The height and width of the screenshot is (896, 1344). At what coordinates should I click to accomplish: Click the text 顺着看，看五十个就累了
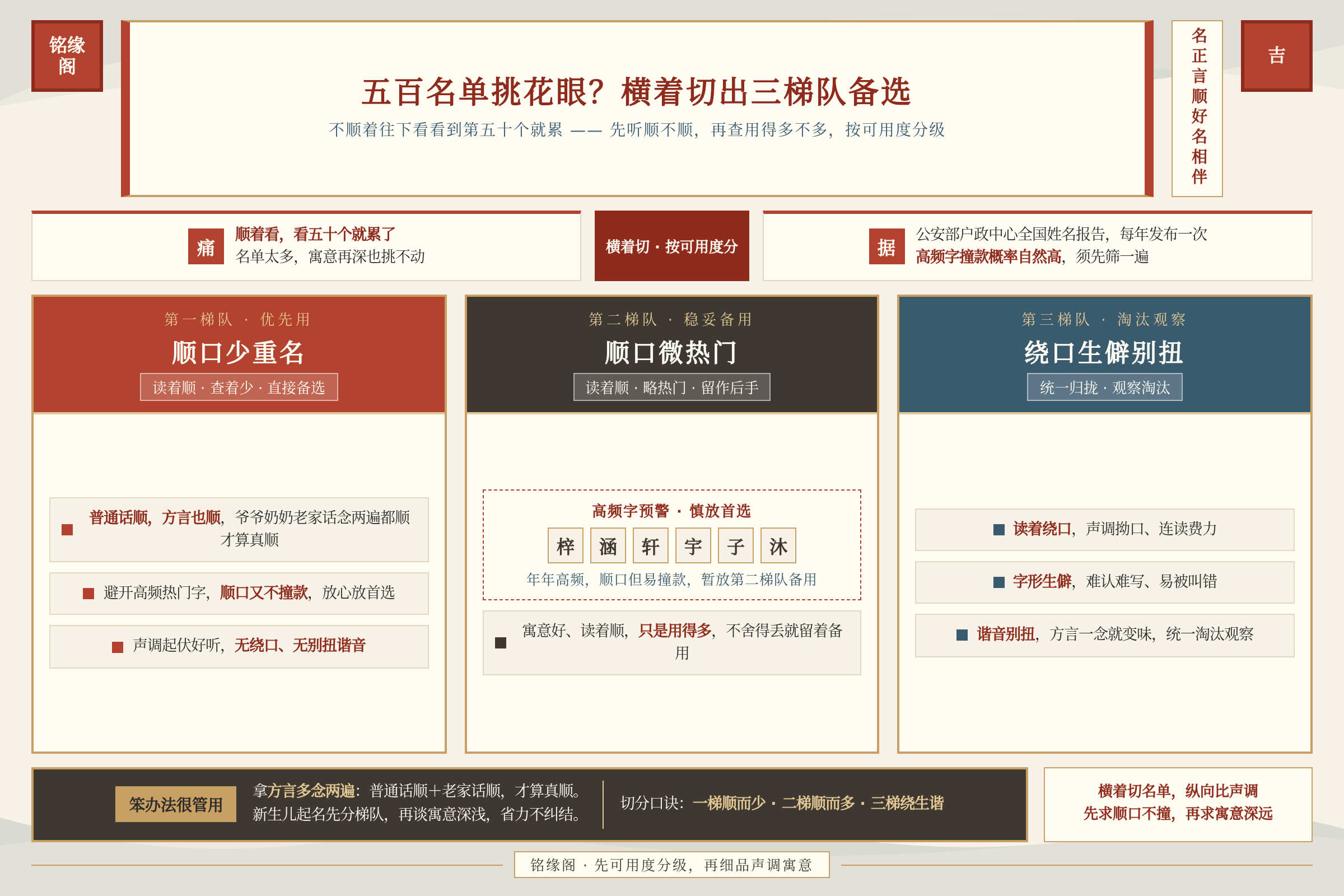[315, 234]
